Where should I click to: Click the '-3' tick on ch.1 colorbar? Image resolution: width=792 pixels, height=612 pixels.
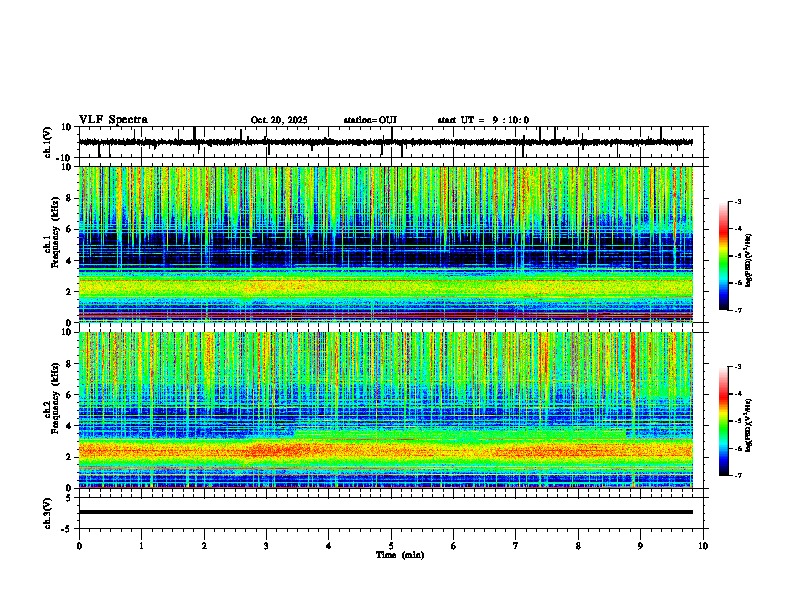[x=738, y=201]
